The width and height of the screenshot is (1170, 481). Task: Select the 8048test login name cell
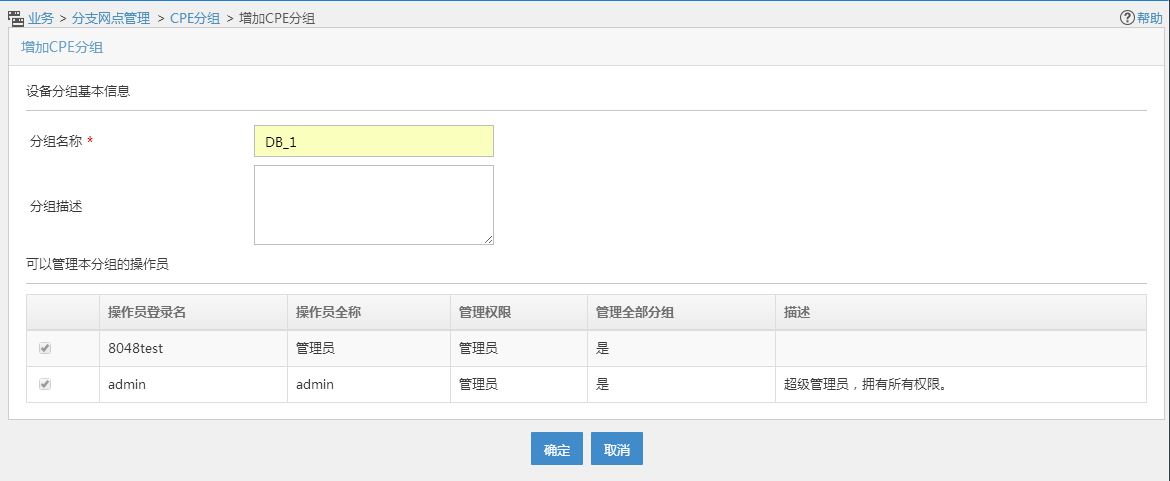click(x=193, y=348)
